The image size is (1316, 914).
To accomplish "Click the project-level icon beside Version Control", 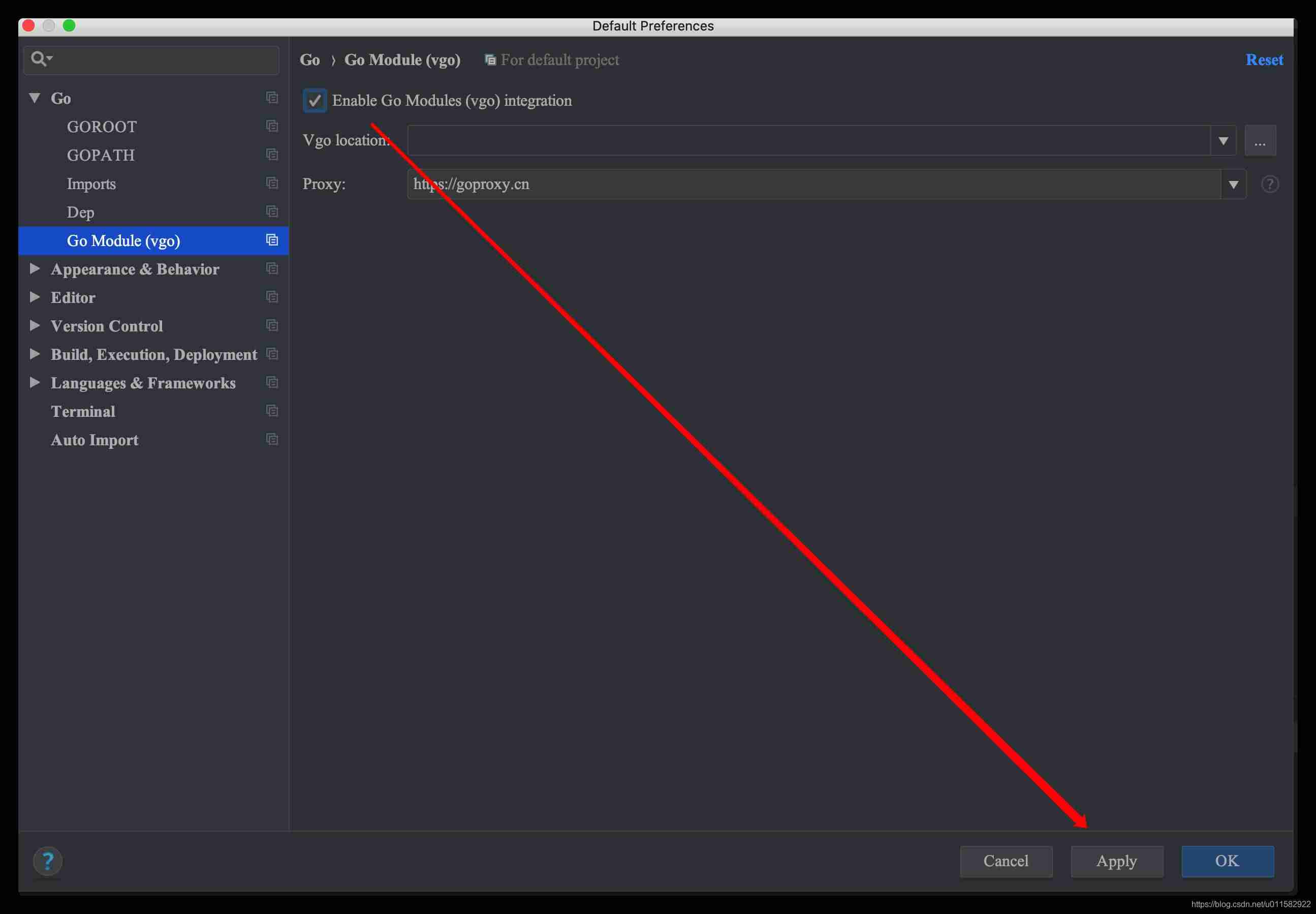I will click(x=272, y=325).
